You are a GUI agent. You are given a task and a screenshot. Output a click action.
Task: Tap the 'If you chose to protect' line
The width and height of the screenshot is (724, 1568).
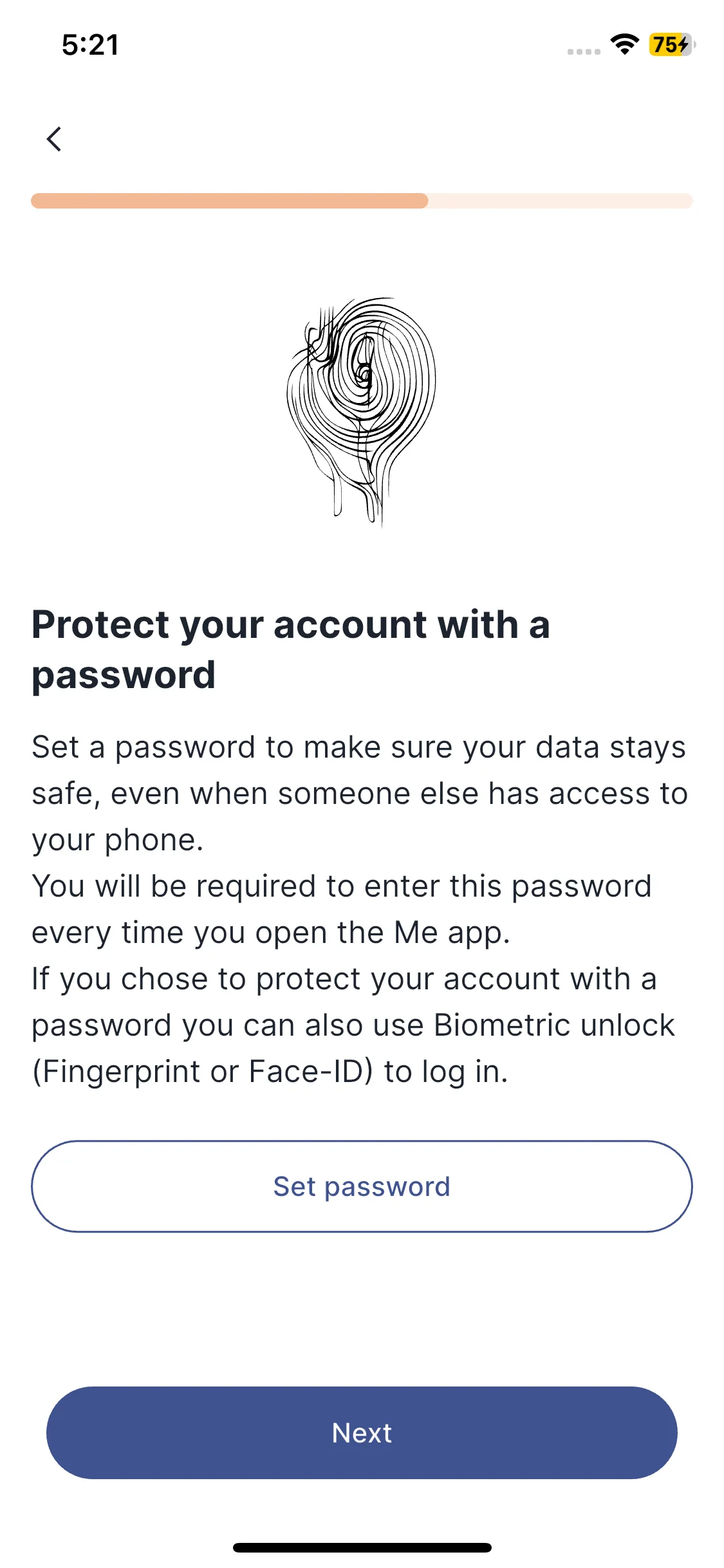click(344, 979)
